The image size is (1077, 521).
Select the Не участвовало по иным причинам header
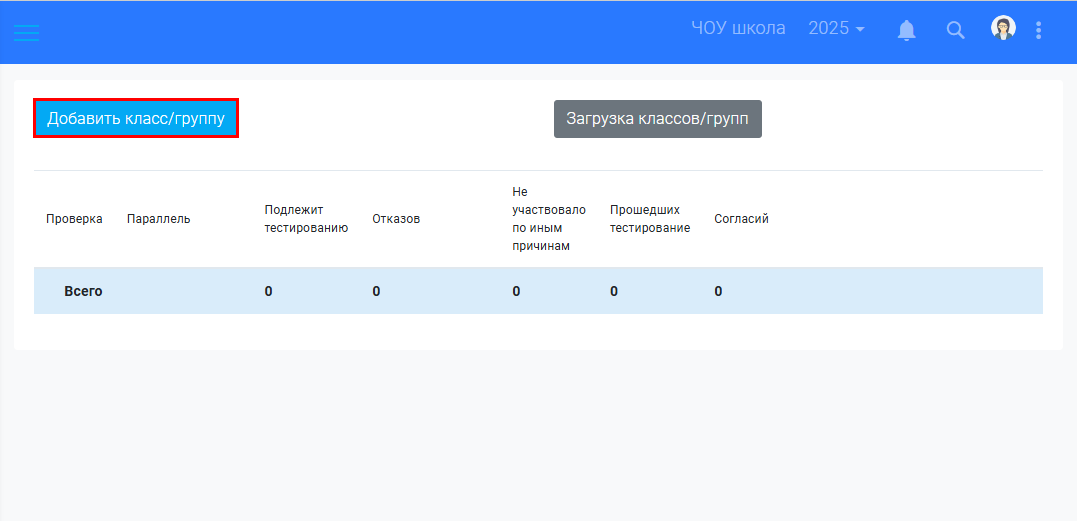click(x=548, y=219)
